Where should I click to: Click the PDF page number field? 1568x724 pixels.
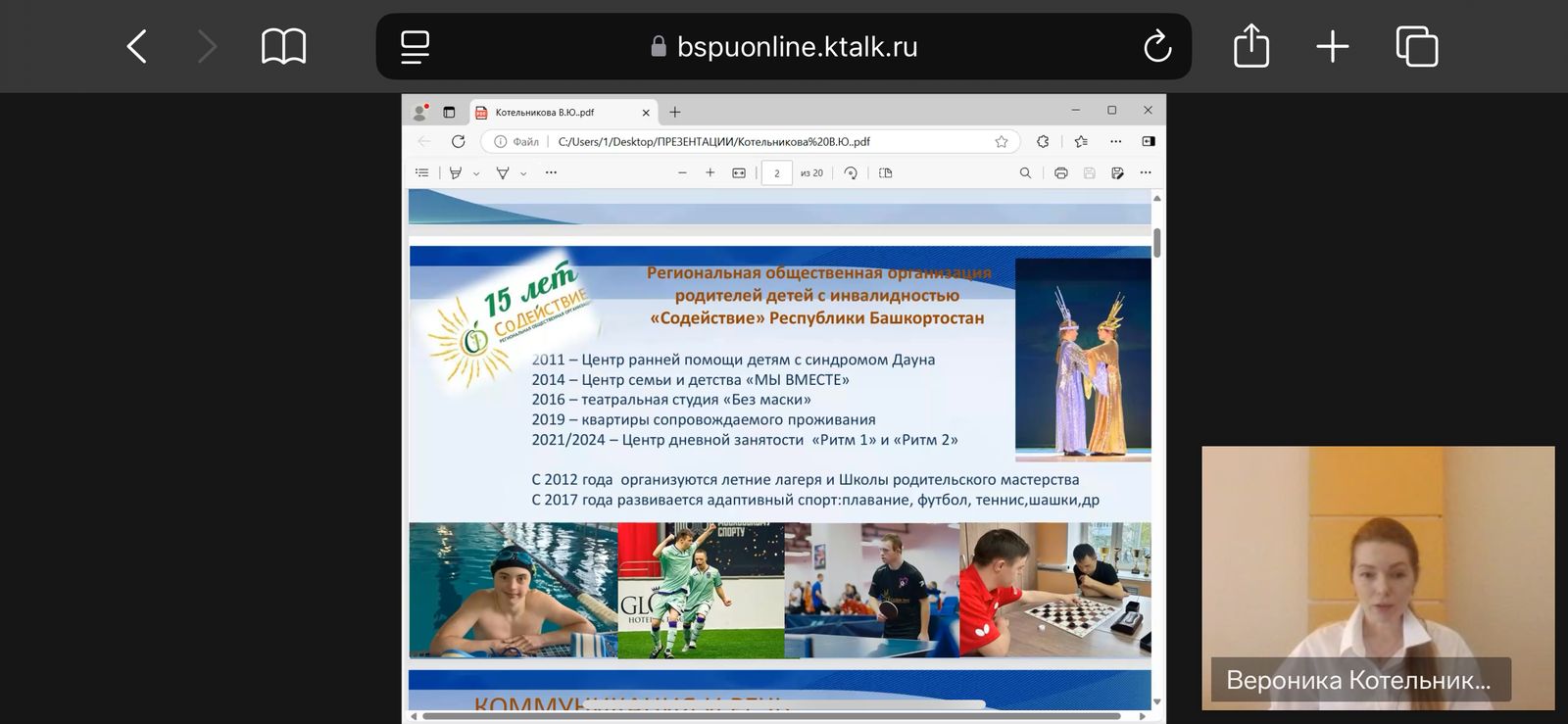(x=777, y=173)
